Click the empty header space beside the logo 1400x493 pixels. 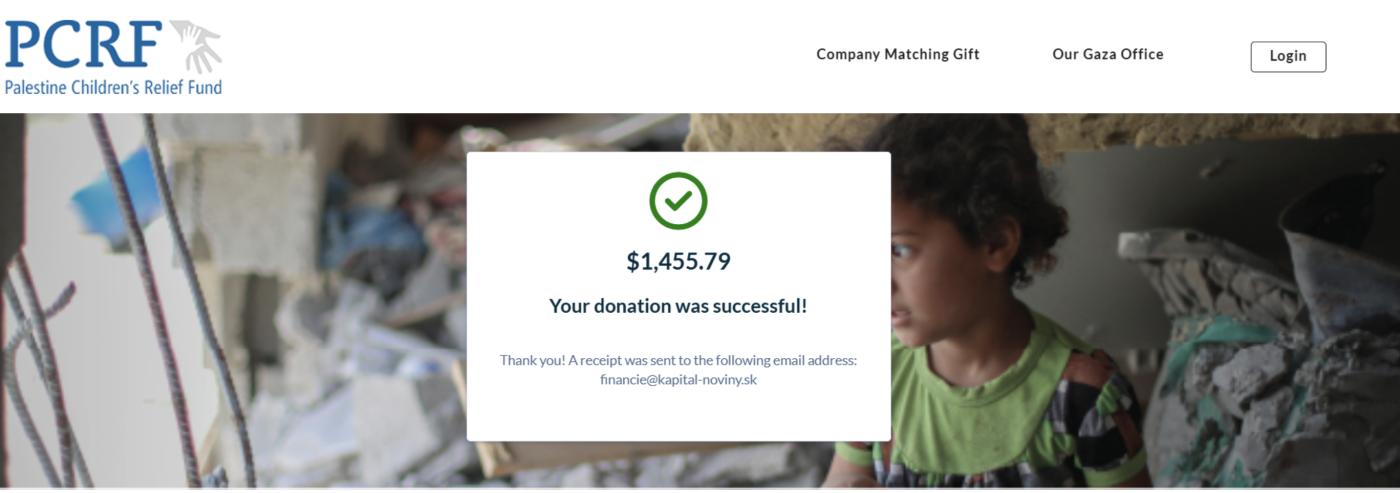coord(500,56)
